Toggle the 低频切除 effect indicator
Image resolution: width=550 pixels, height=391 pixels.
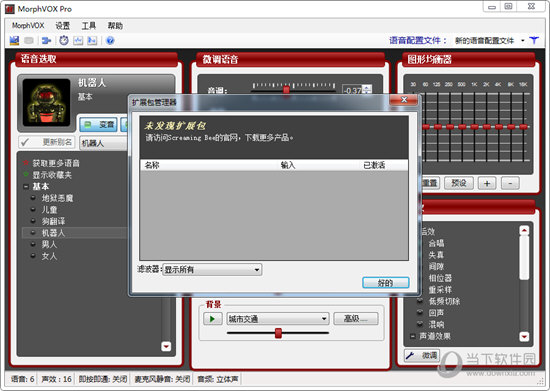(420, 301)
